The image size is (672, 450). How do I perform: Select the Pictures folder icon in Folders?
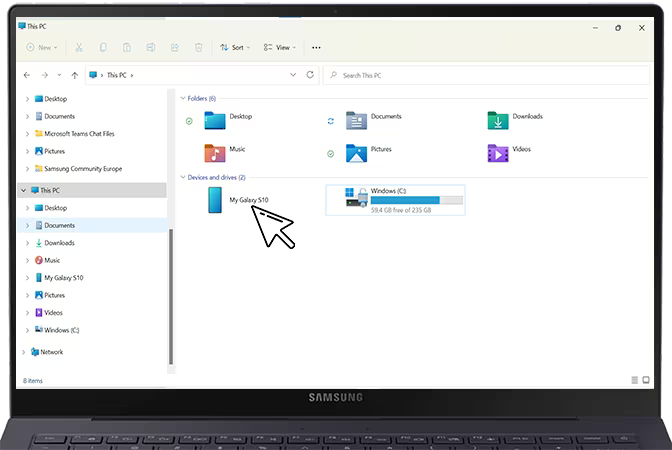[357, 153]
